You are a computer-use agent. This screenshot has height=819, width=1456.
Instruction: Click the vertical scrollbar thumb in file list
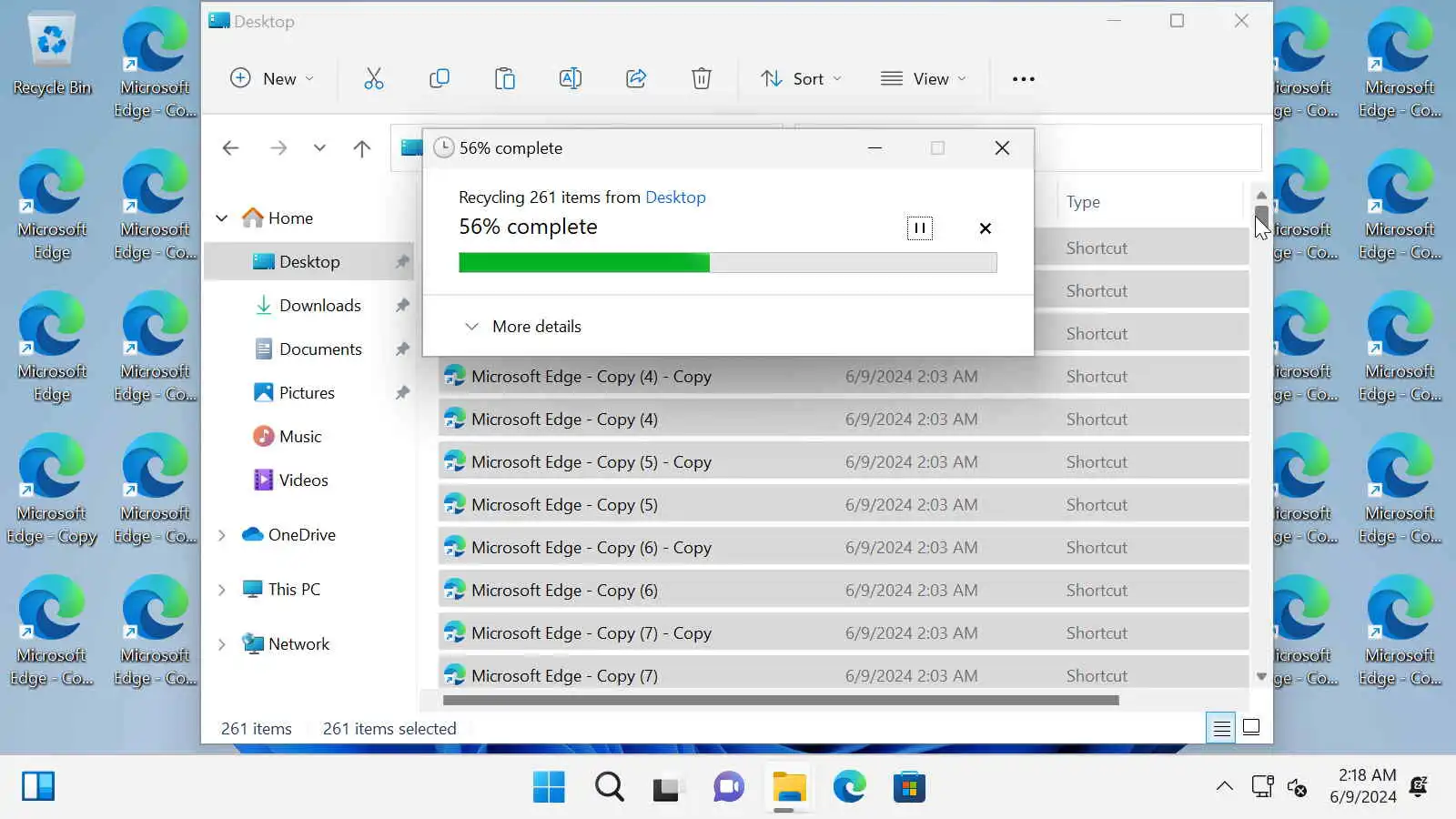point(1261,217)
